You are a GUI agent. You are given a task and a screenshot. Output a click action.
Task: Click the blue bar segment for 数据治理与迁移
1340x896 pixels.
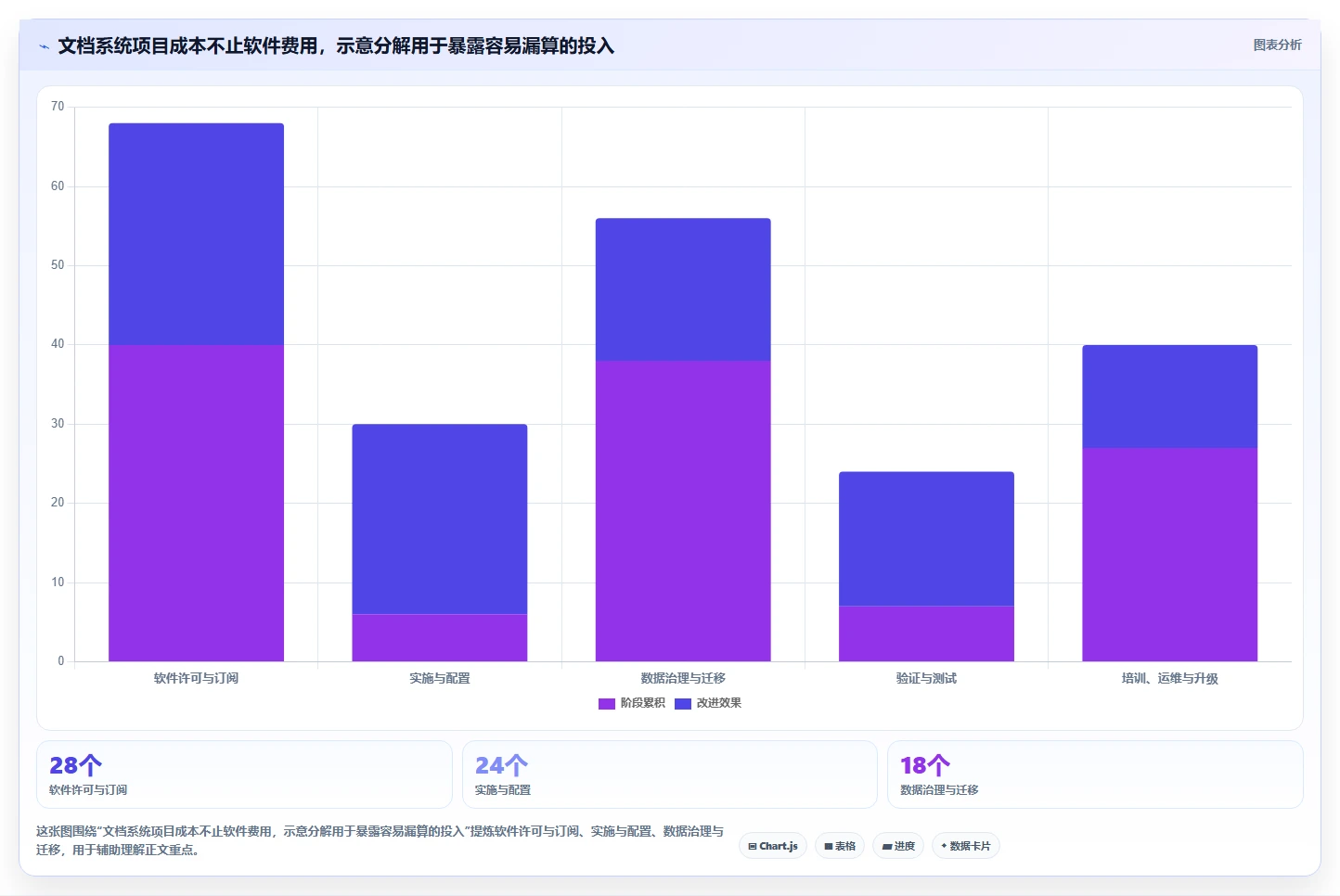tap(683, 289)
